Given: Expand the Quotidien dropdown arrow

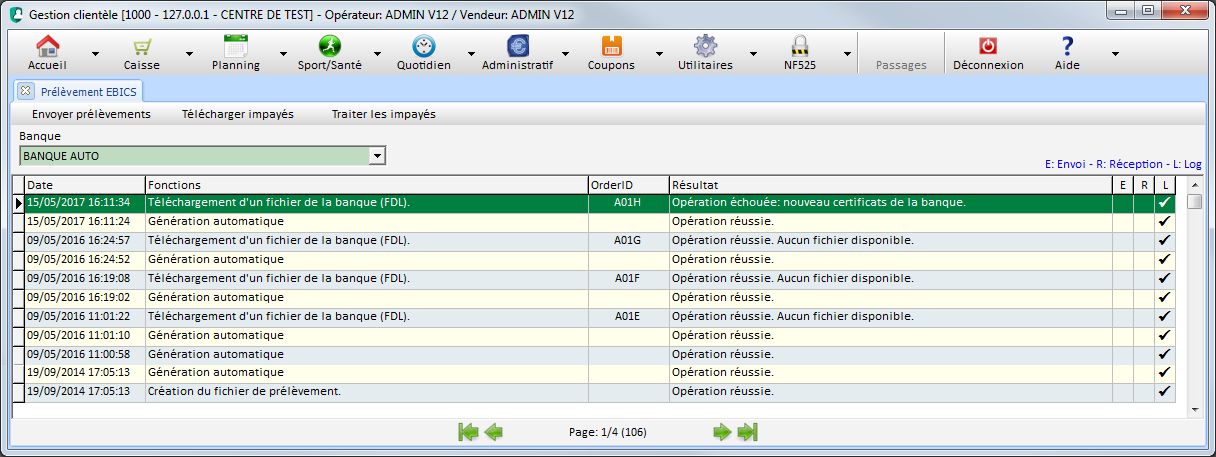Looking at the screenshot, I should [471, 53].
